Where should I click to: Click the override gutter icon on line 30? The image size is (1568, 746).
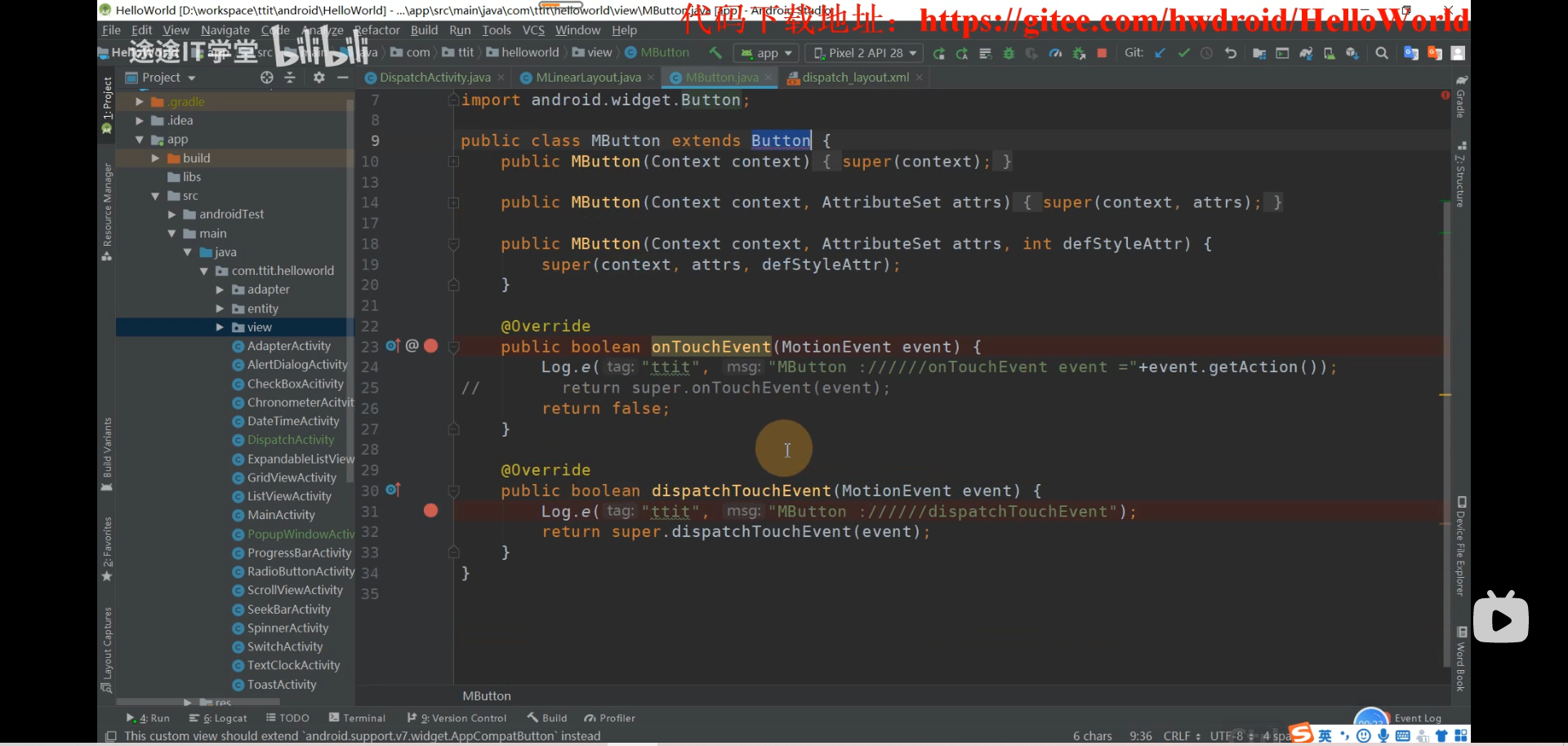393,490
